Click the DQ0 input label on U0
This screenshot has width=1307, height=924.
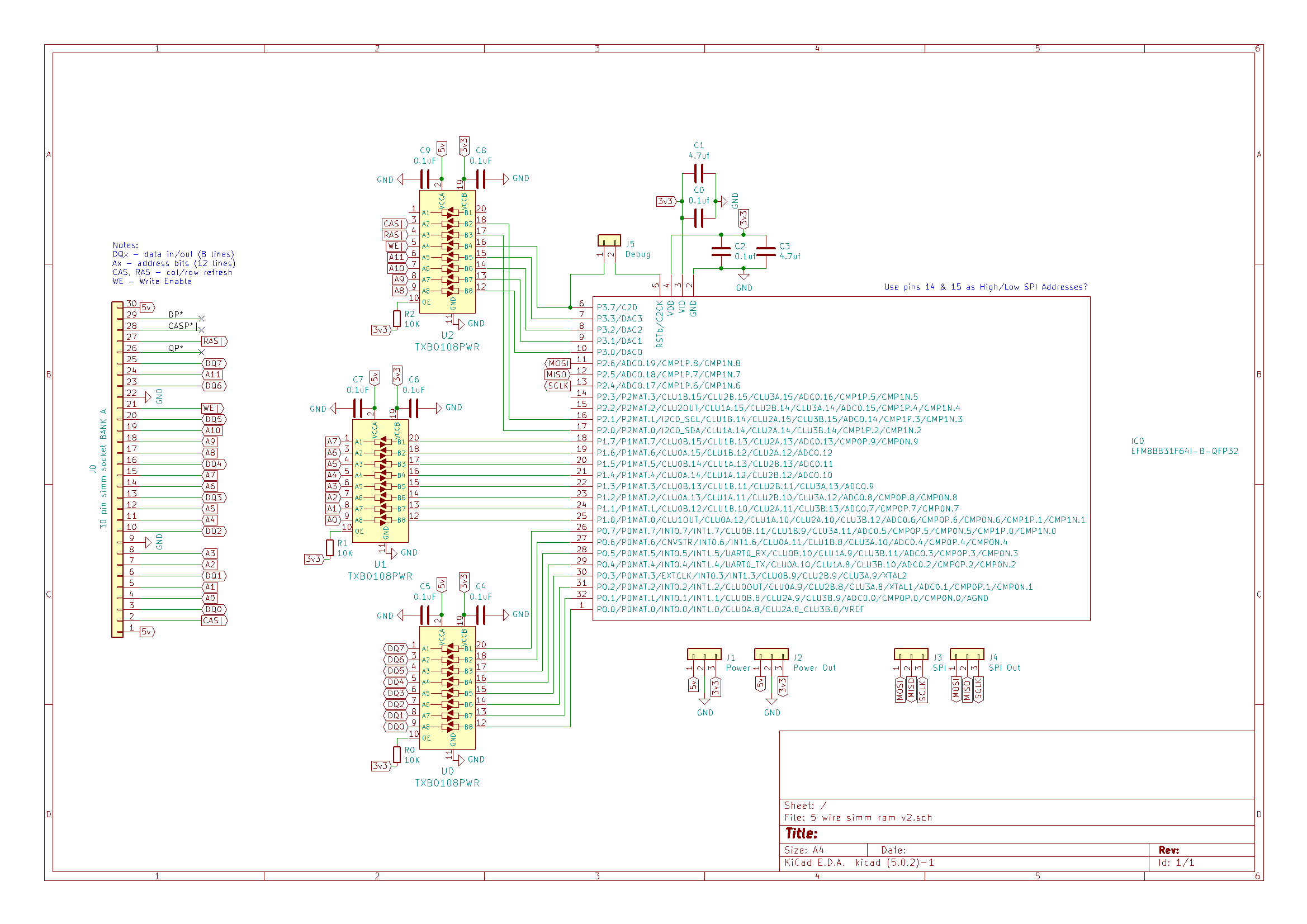pos(395,727)
